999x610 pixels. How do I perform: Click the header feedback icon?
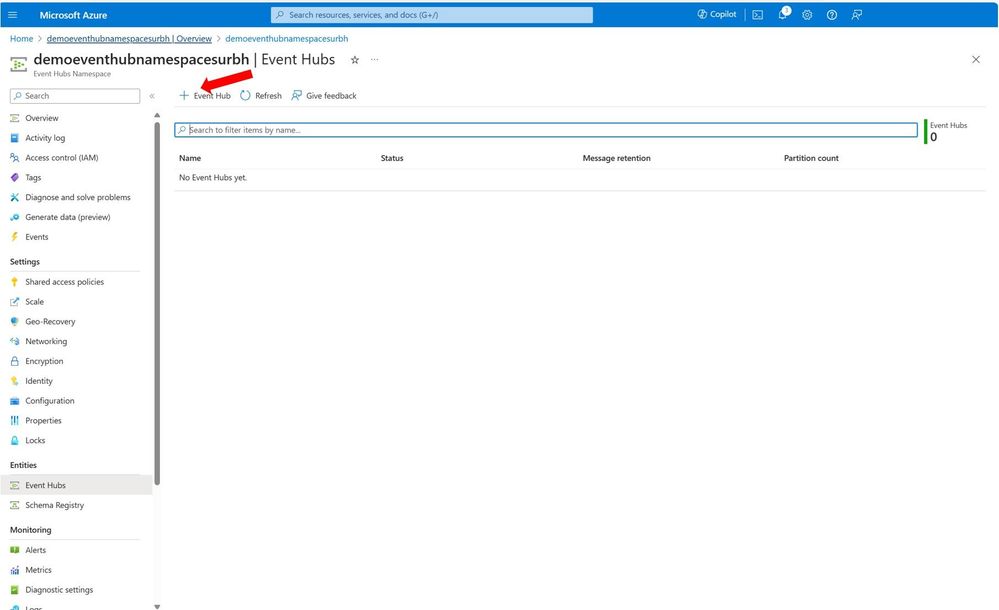click(857, 15)
